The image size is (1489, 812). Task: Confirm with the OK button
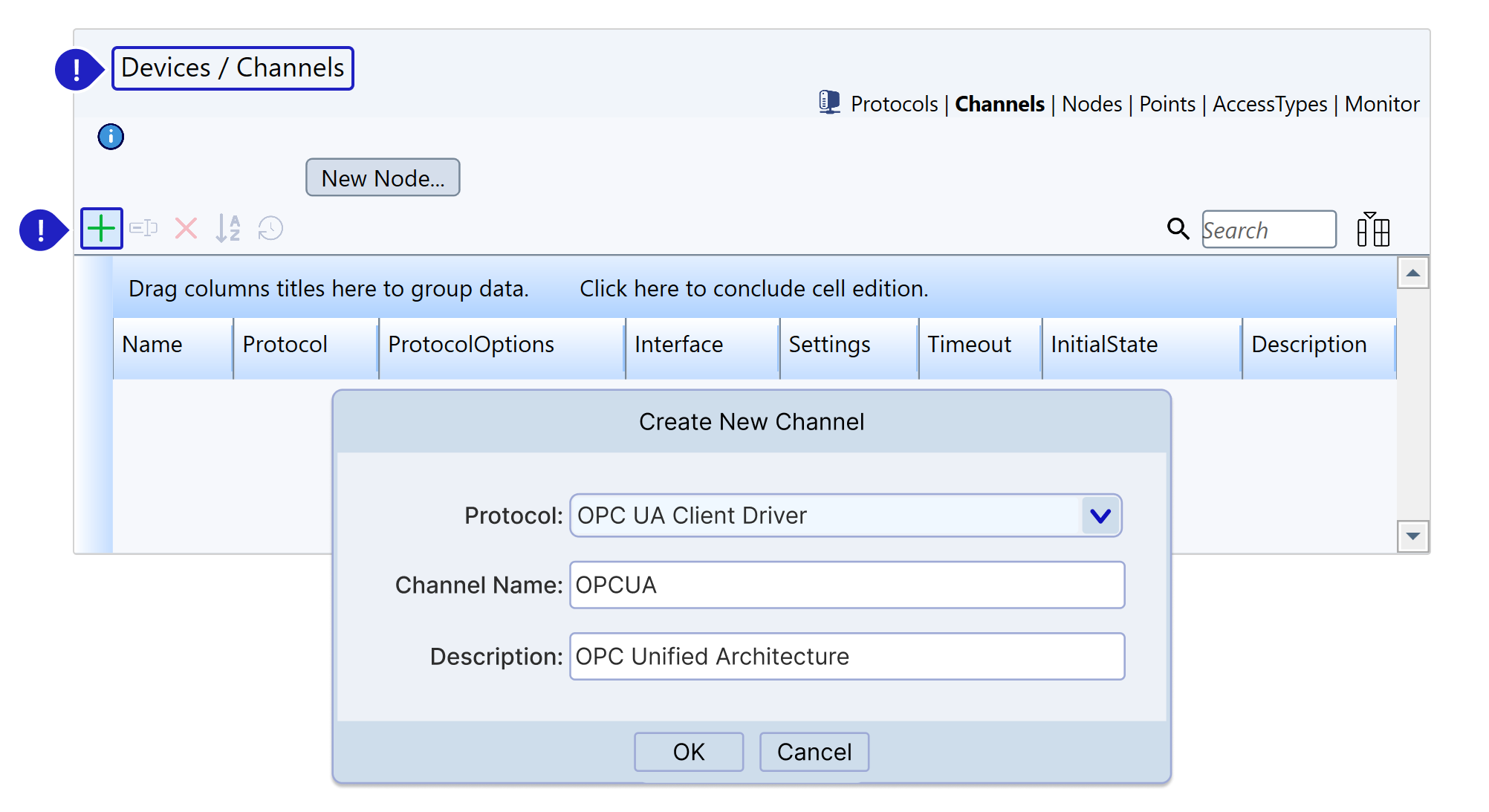point(689,752)
